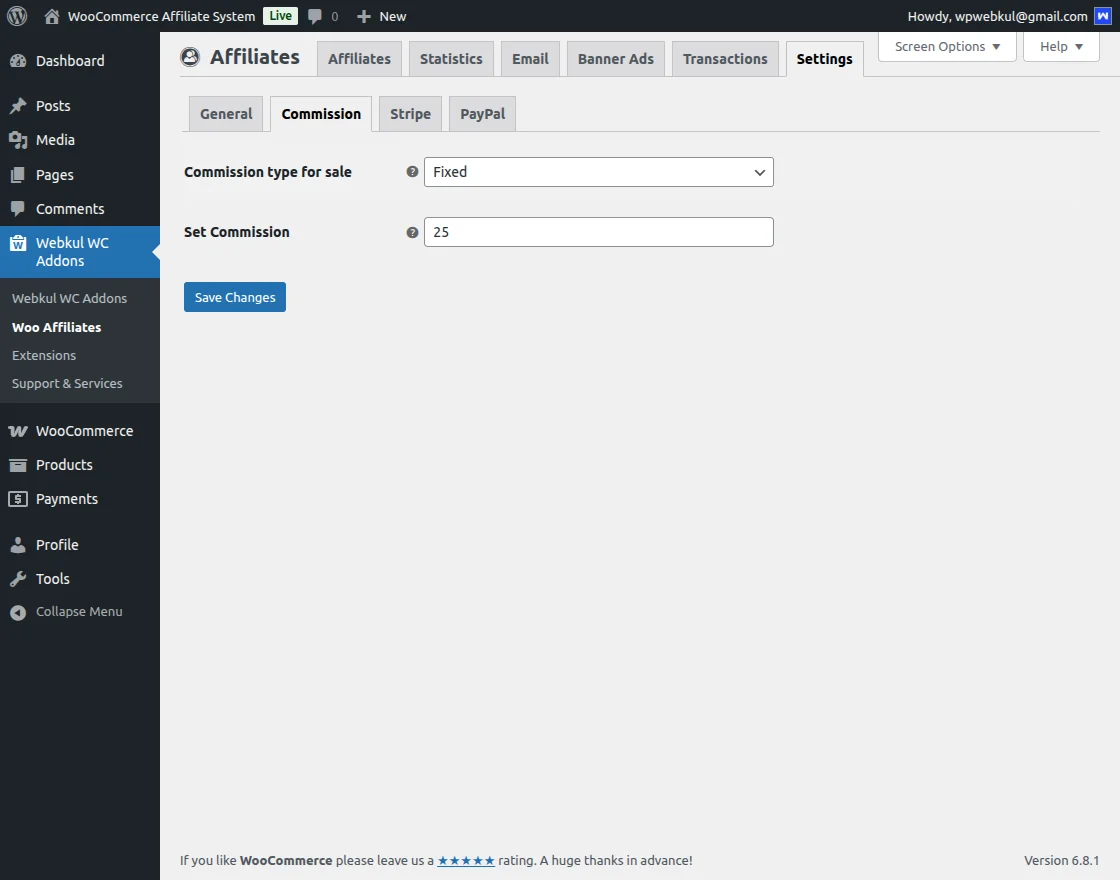The height and width of the screenshot is (880, 1120).
Task: Open the General settings sub-tab
Action: [x=226, y=114]
